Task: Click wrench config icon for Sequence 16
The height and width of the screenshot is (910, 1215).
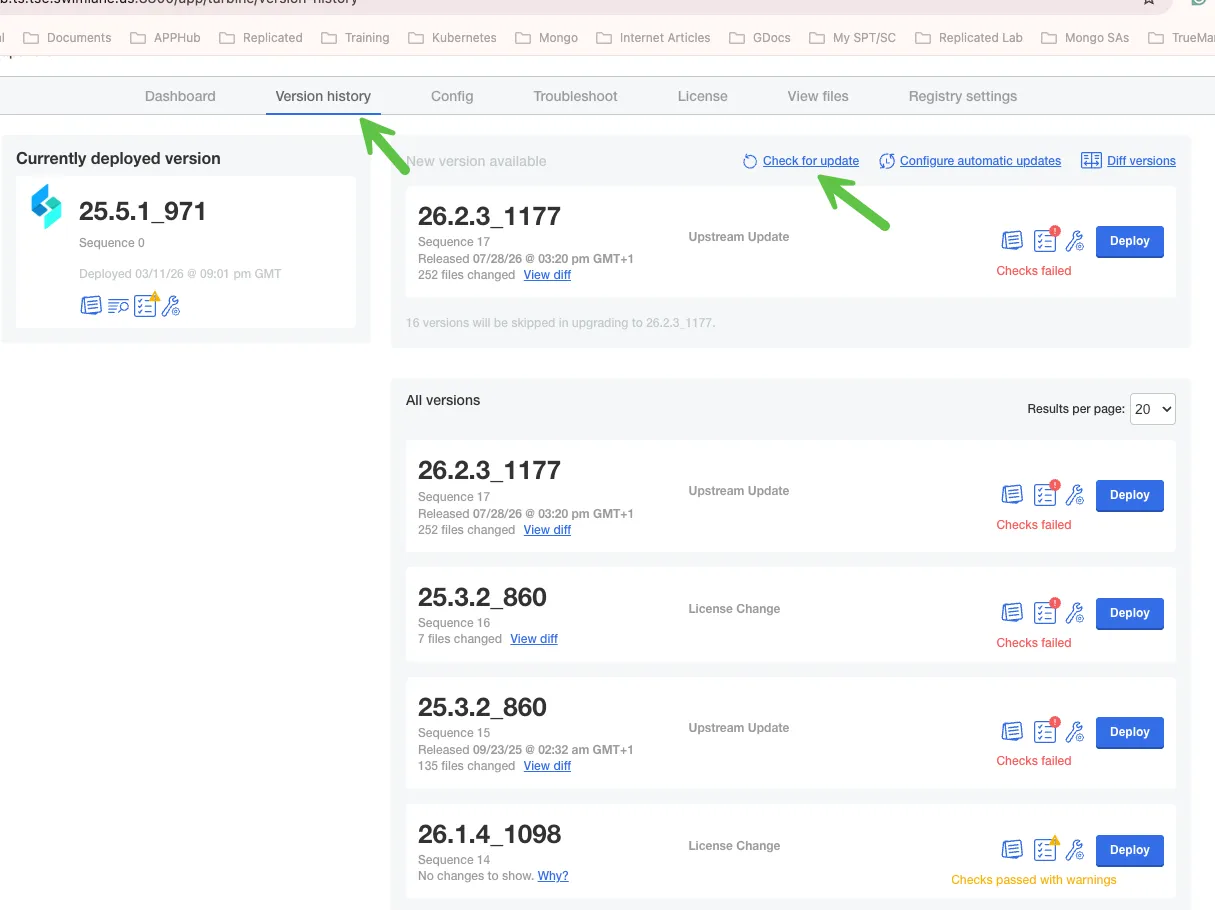Action: pyautogui.click(x=1075, y=613)
